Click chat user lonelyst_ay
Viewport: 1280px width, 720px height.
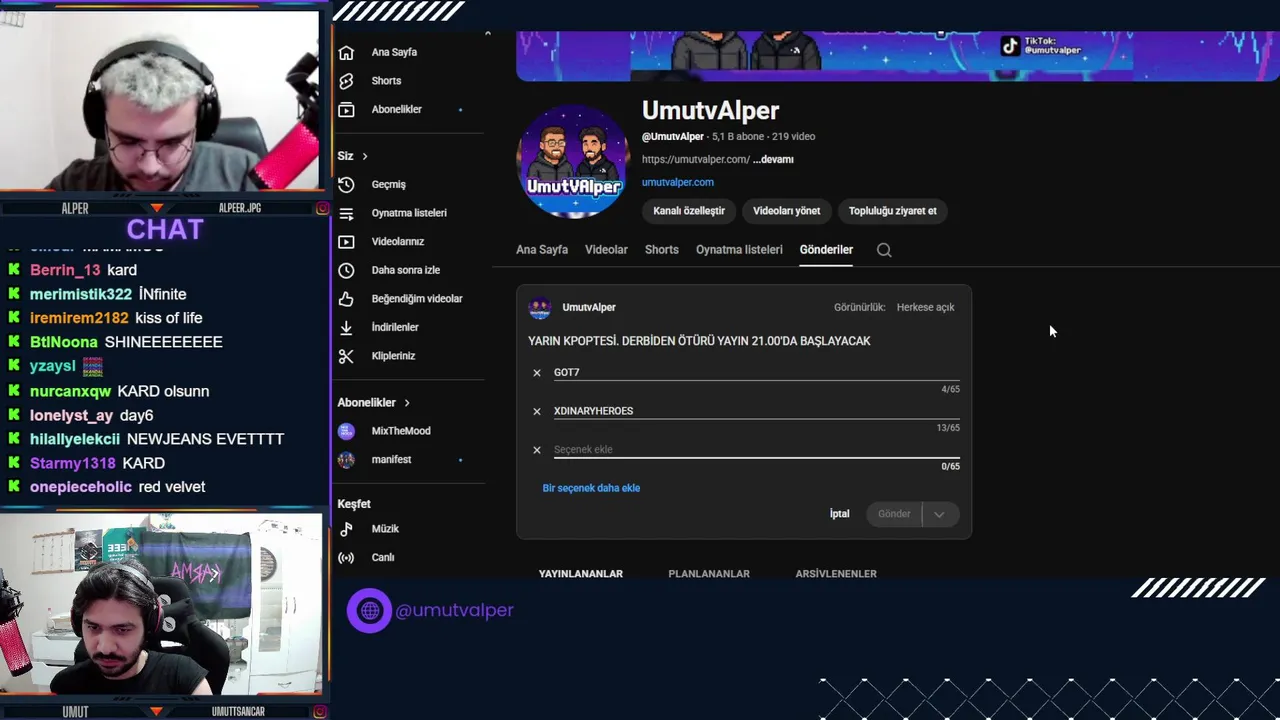(71, 415)
